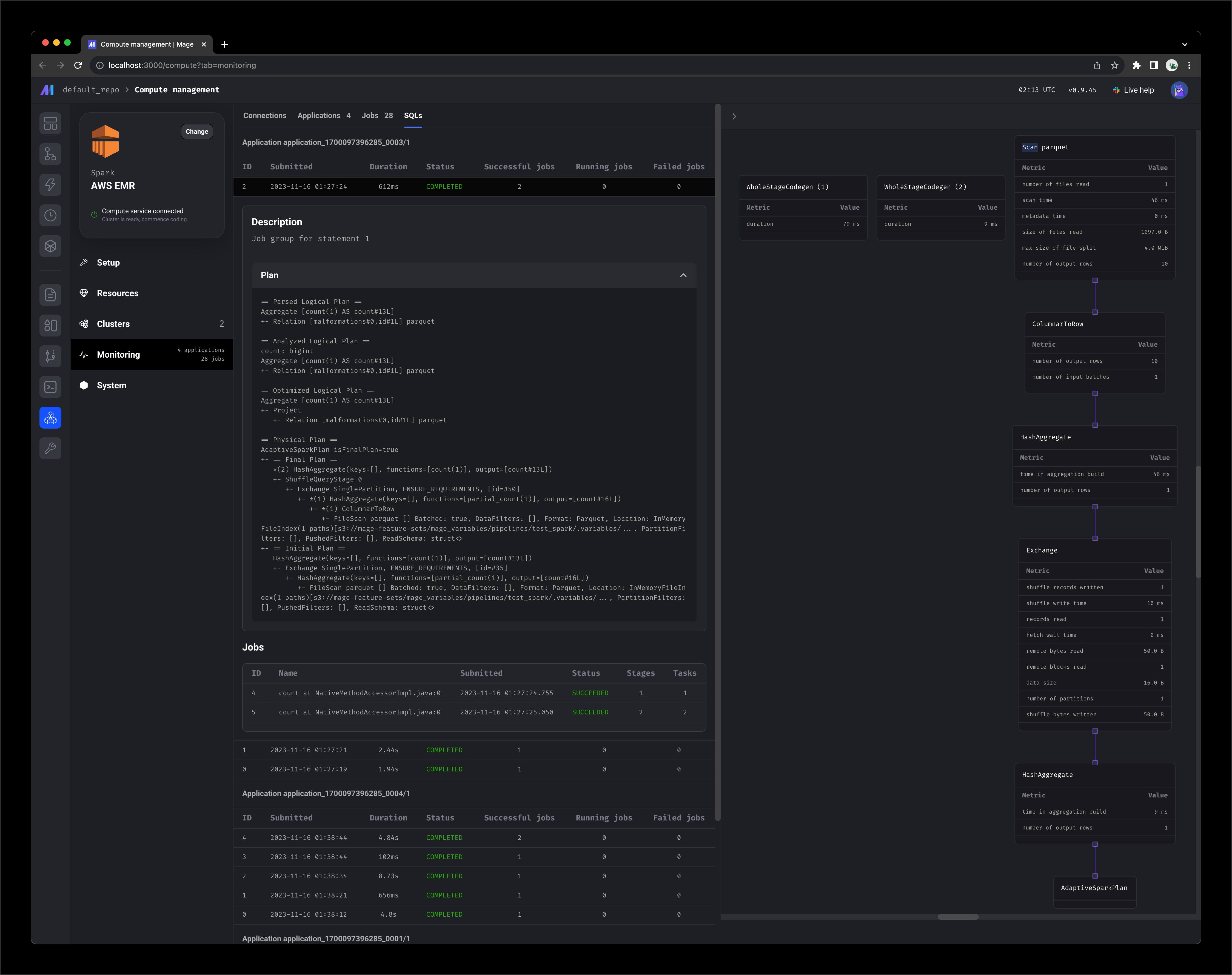
Task: Click the Mage logo in the header
Action: click(x=47, y=90)
